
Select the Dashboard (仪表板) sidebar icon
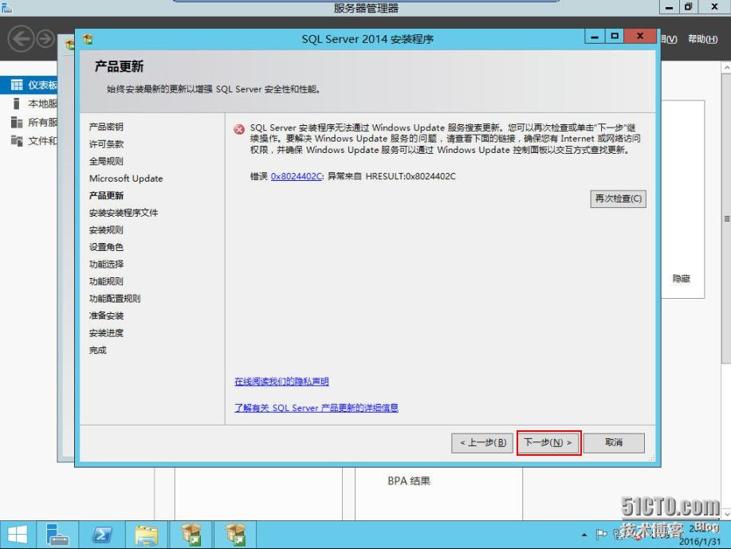(17, 86)
